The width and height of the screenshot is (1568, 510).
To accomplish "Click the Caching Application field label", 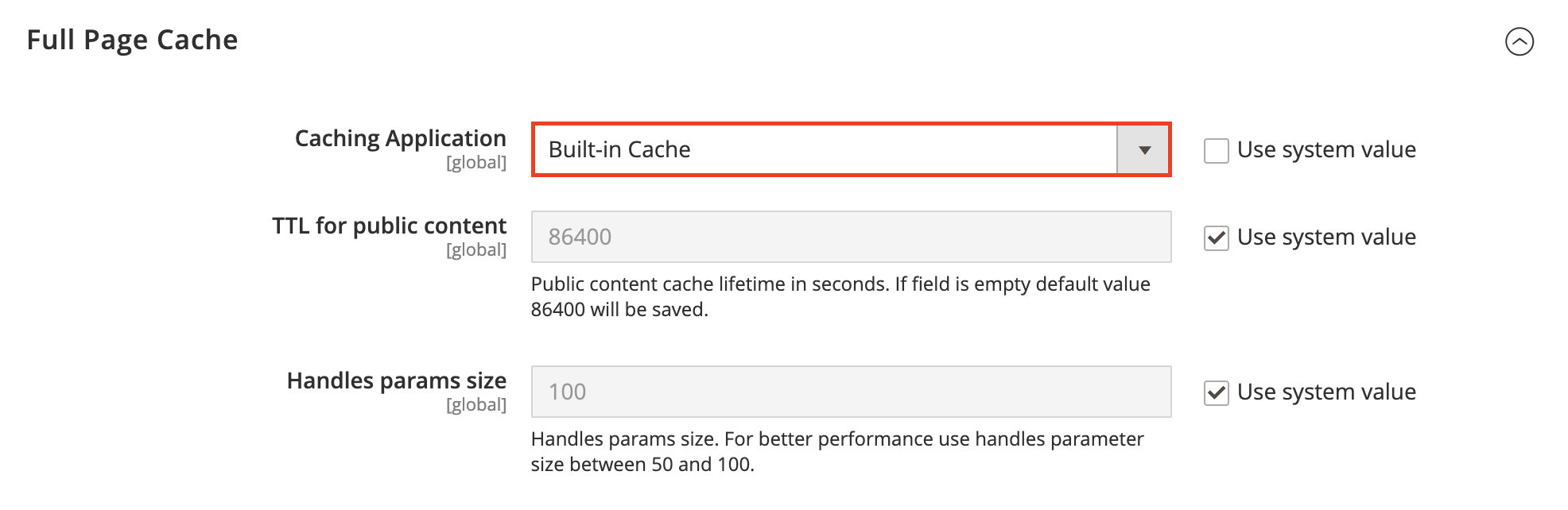I will 401,138.
